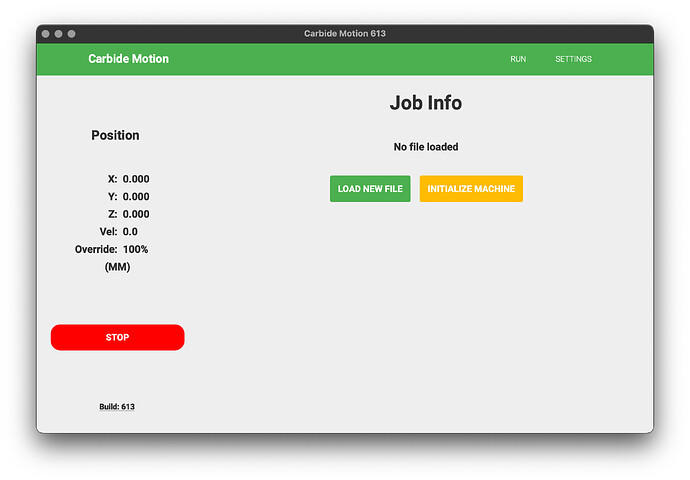Minimize window with the middle title bar button
This screenshot has width=690, height=480.
tap(59, 34)
